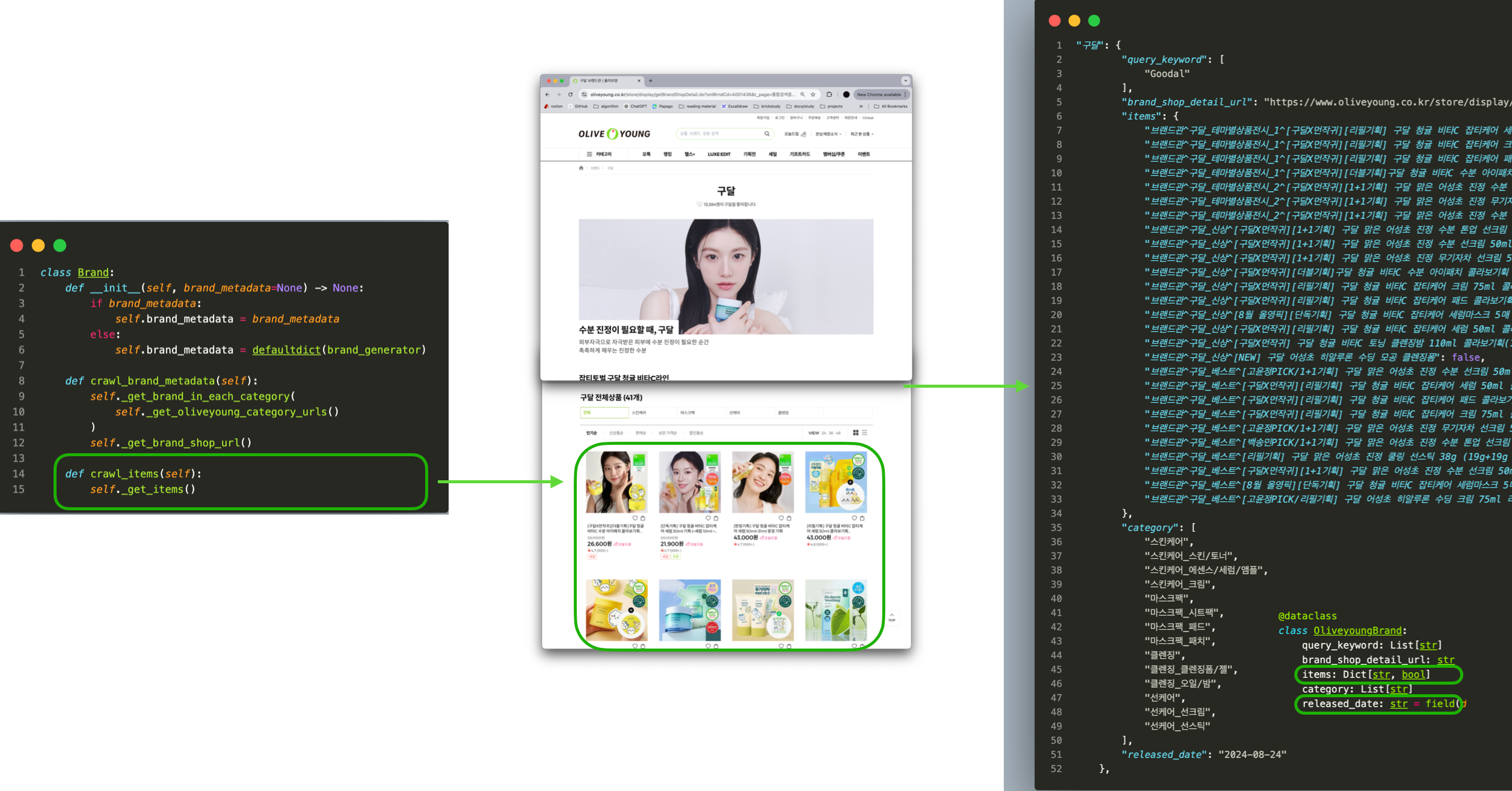Switch to grid view layout
The height and width of the screenshot is (791, 1512).
coord(855,433)
